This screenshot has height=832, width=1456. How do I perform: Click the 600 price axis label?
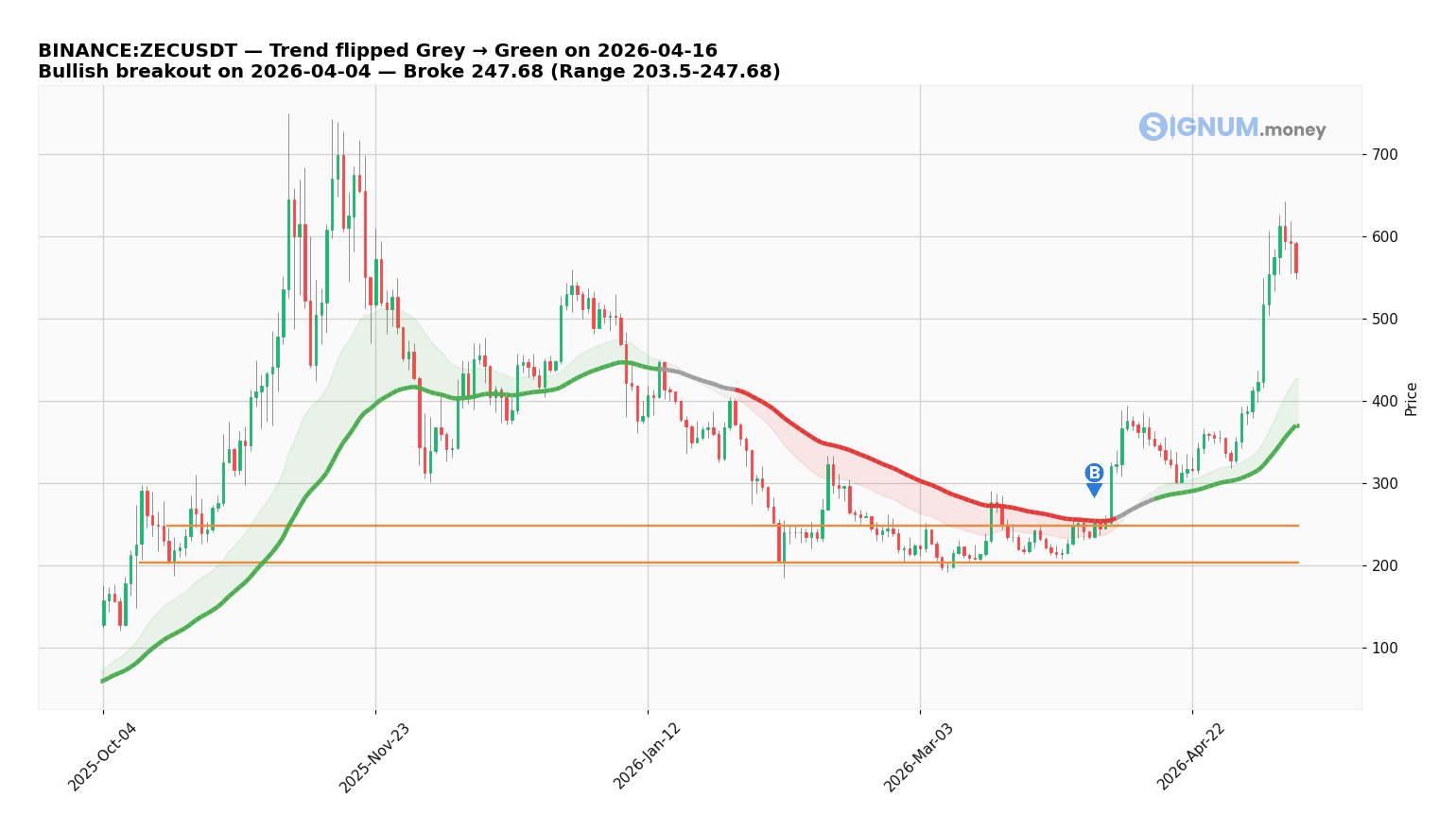pos(1385,236)
